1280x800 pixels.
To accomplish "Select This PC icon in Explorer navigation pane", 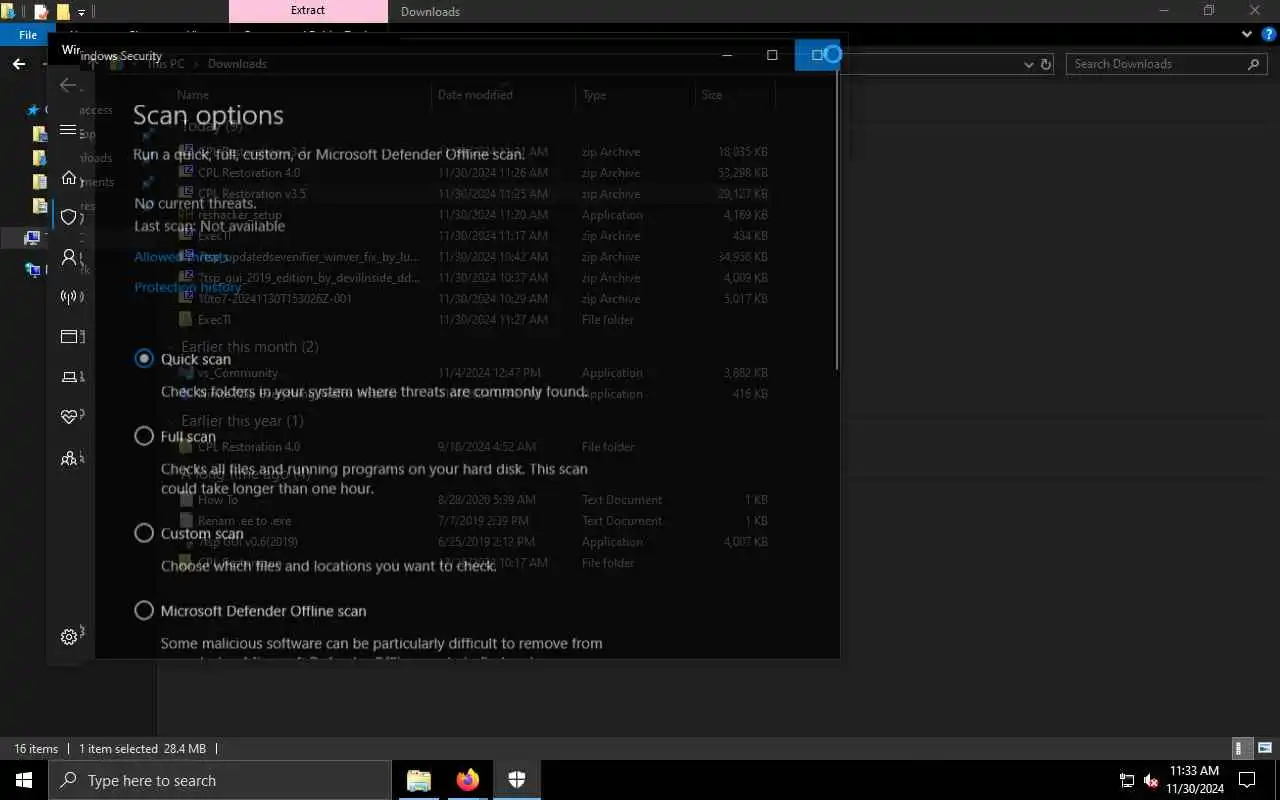I will click(32, 238).
